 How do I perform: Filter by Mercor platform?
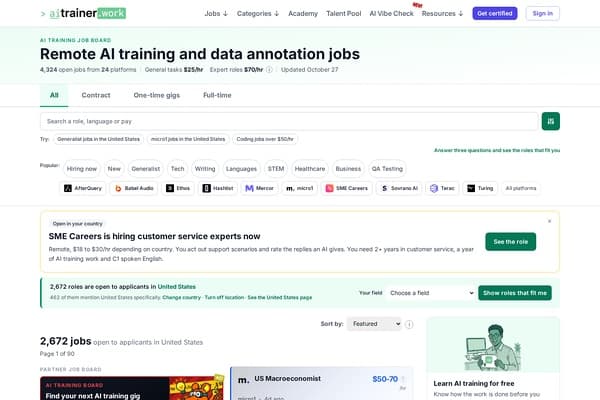[x=259, y=188]
